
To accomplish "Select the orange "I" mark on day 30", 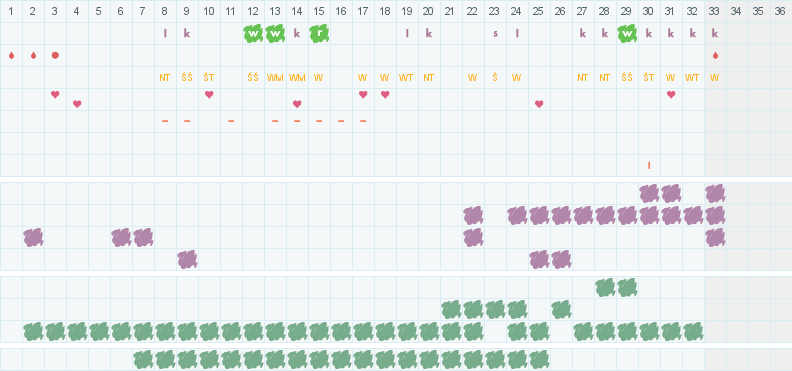I will (x=649, y=165).
